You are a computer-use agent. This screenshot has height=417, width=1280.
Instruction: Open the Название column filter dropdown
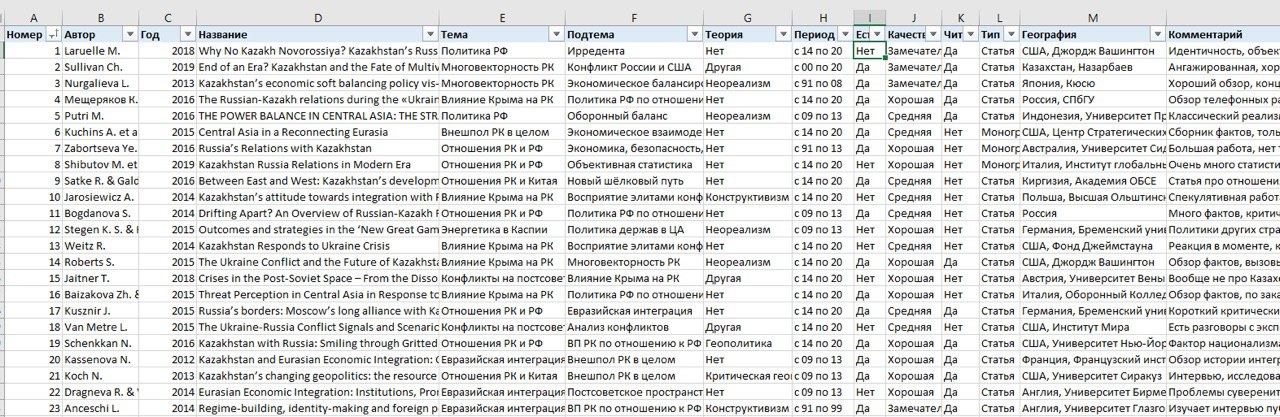click(x=430, y=34)
